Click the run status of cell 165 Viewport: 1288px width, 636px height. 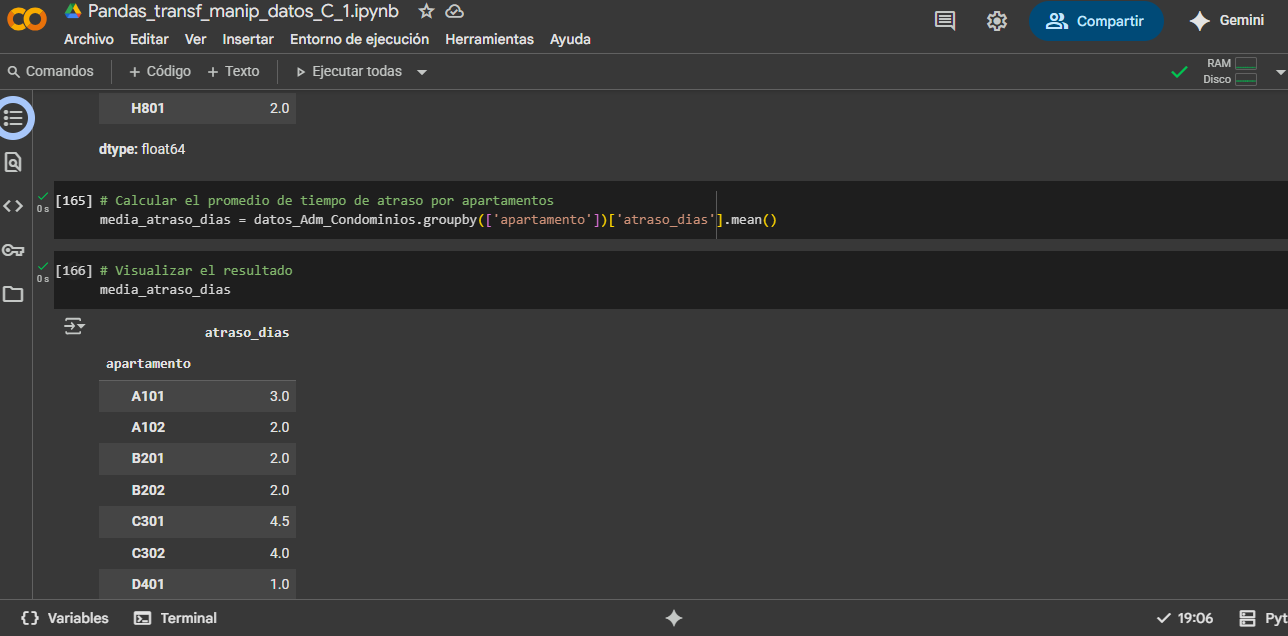coord(42,202)
